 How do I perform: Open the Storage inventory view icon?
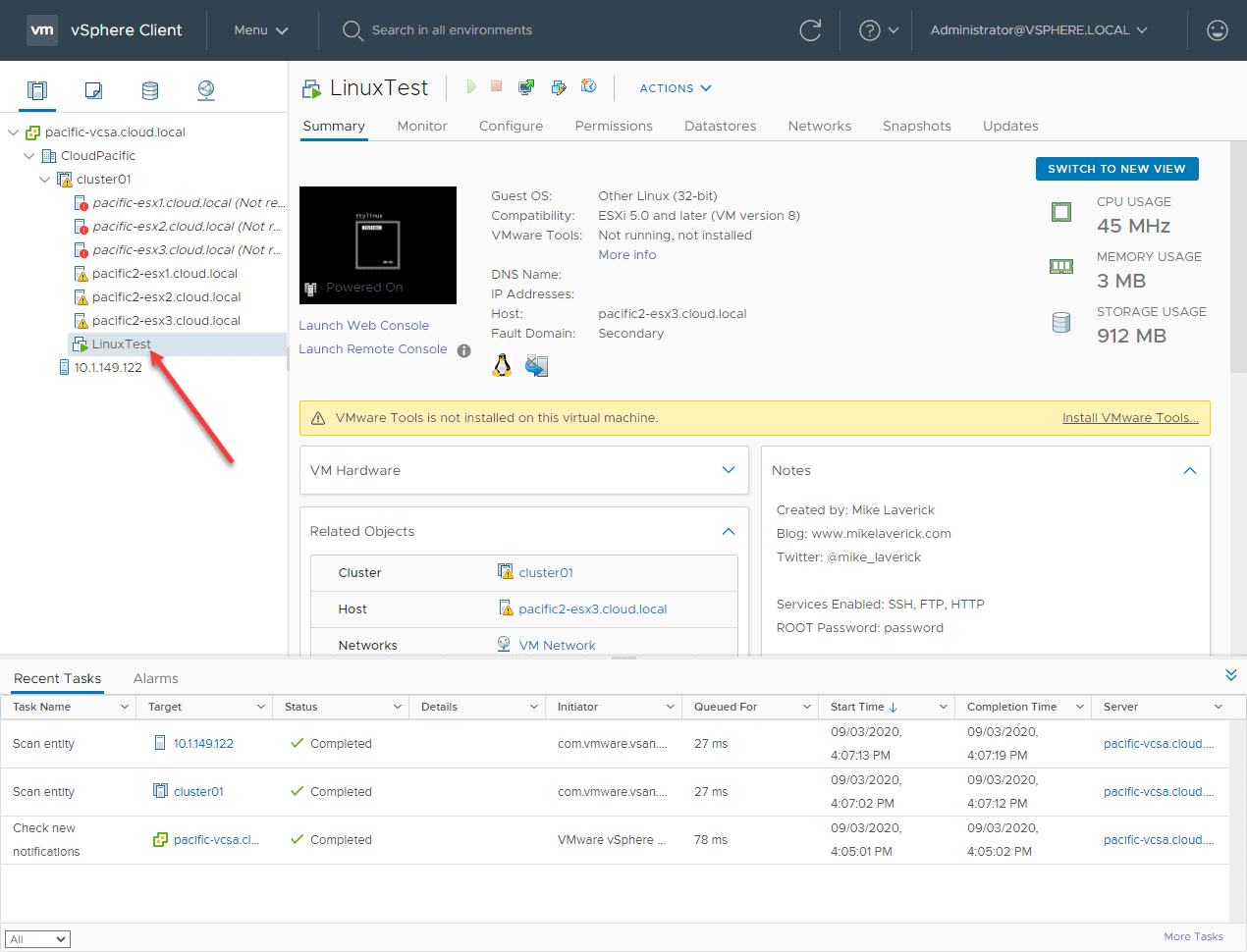coord(150,90)
